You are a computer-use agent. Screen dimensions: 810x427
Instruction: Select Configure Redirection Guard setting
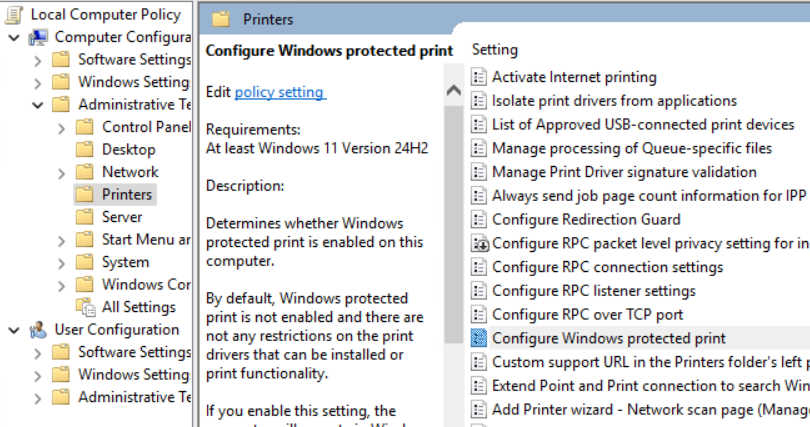click(x=586, y=219)
